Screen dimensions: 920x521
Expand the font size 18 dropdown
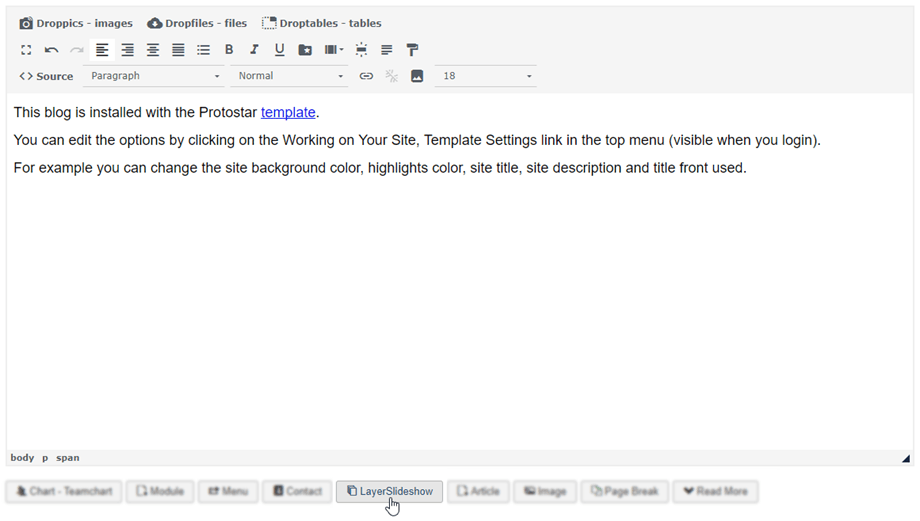[x=486, y=76]
